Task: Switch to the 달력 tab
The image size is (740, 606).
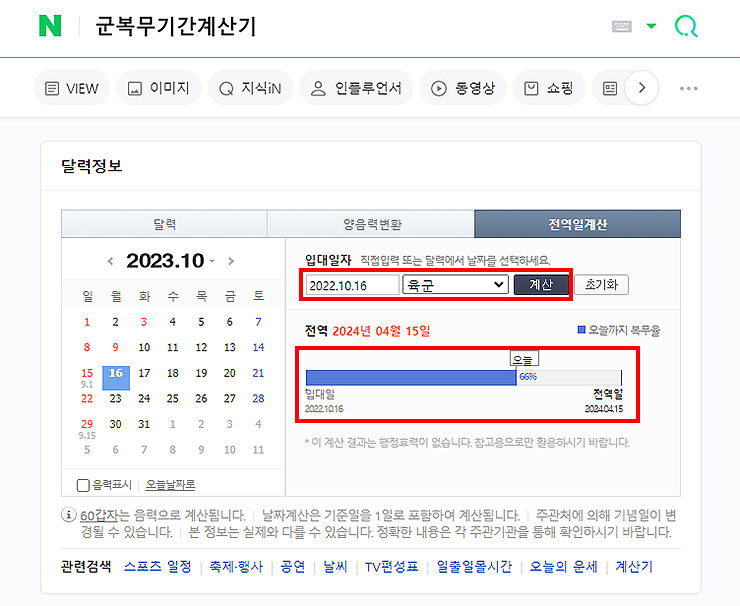Action: point(164,224)
